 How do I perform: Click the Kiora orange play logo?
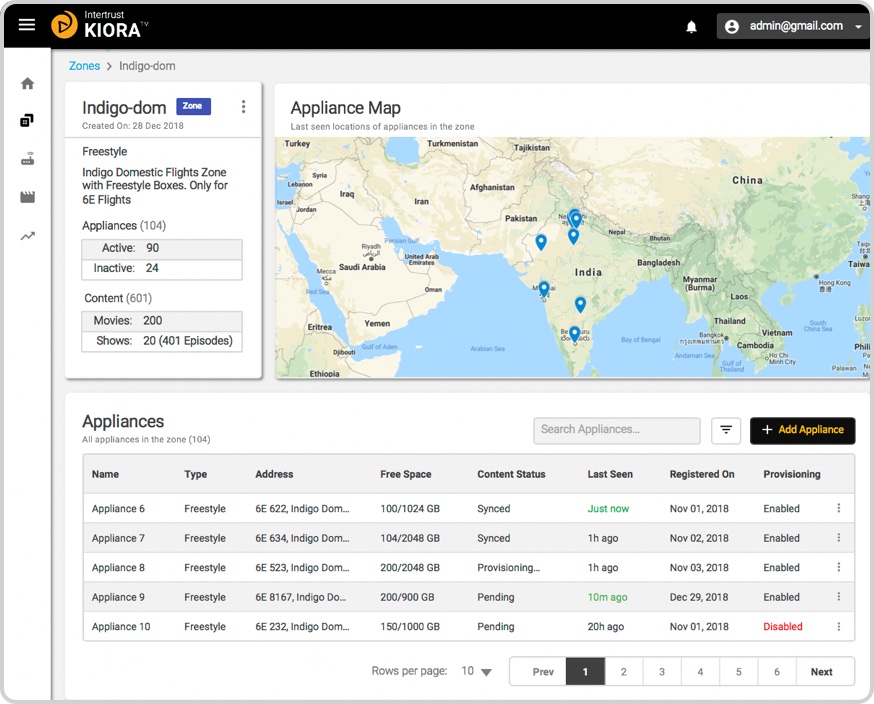coord(64,25)
